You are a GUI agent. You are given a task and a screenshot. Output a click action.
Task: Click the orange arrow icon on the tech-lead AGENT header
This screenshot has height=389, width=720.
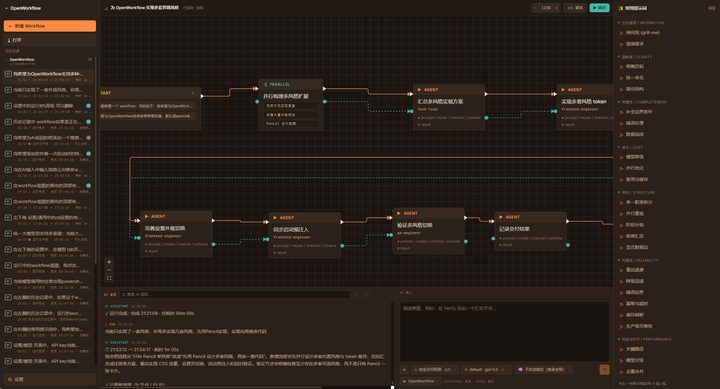pyautogui.click(x=419, y=90)
